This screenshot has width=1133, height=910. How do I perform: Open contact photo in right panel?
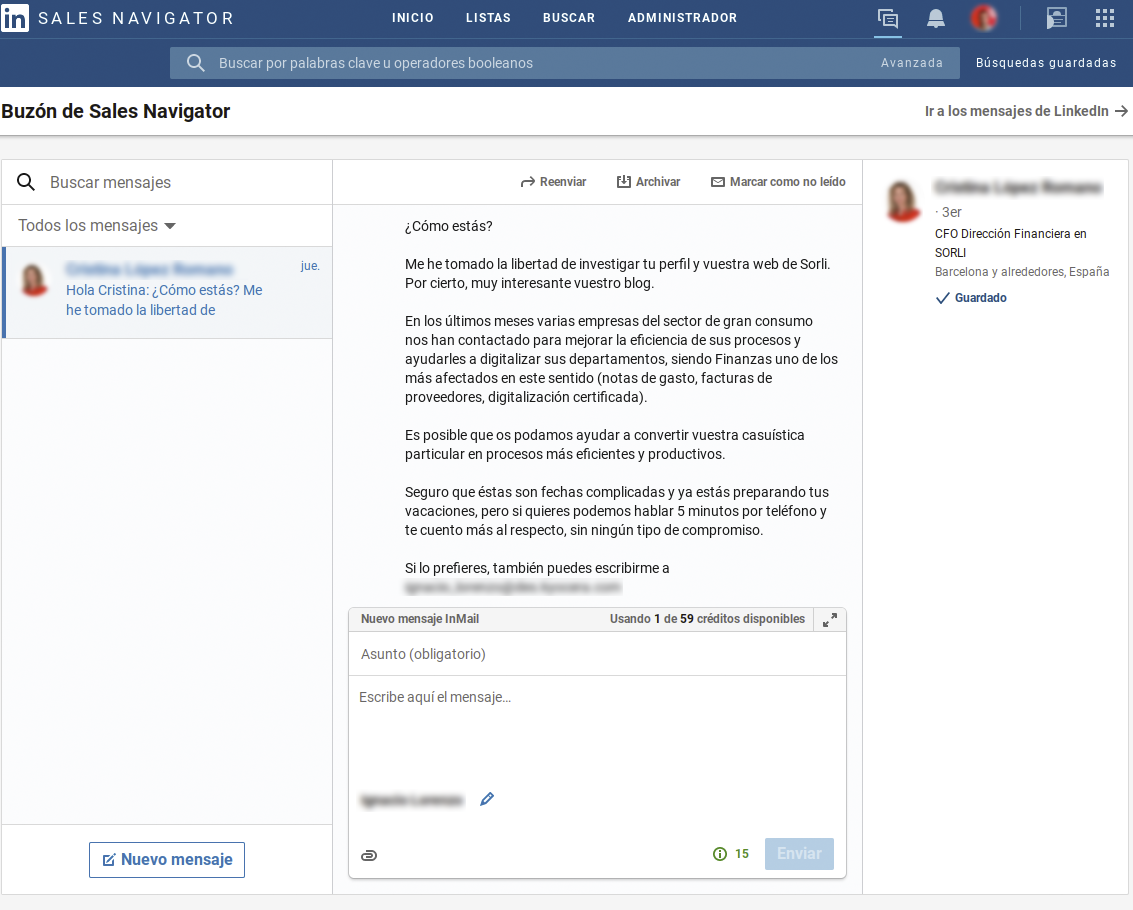point(902,200)
